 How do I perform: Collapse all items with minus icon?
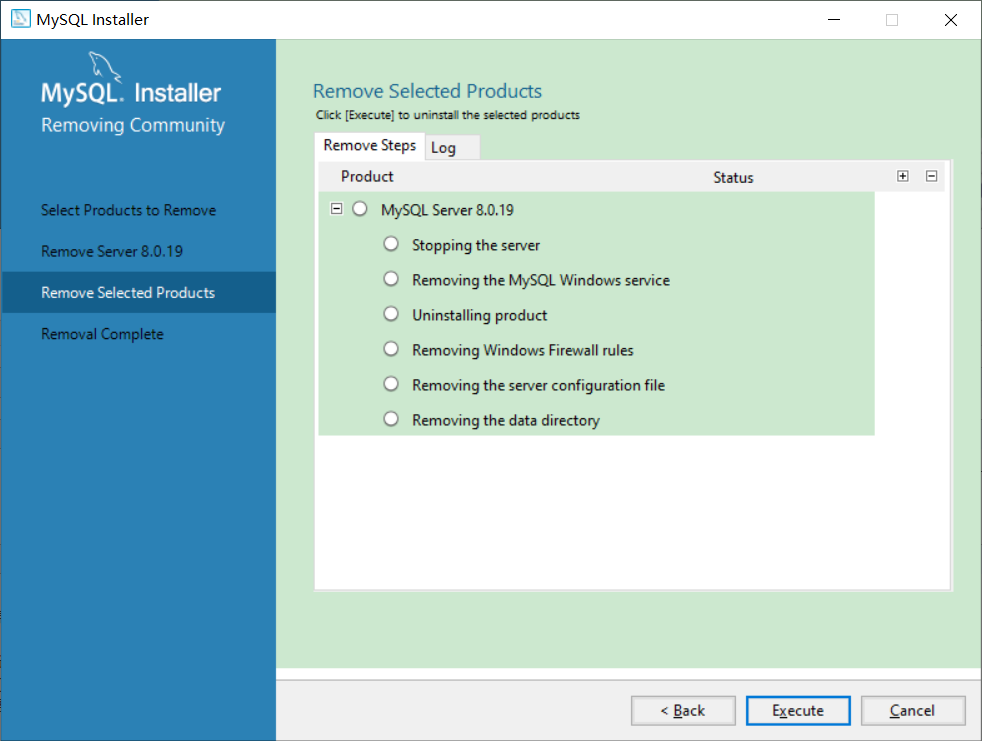[931, 176]
